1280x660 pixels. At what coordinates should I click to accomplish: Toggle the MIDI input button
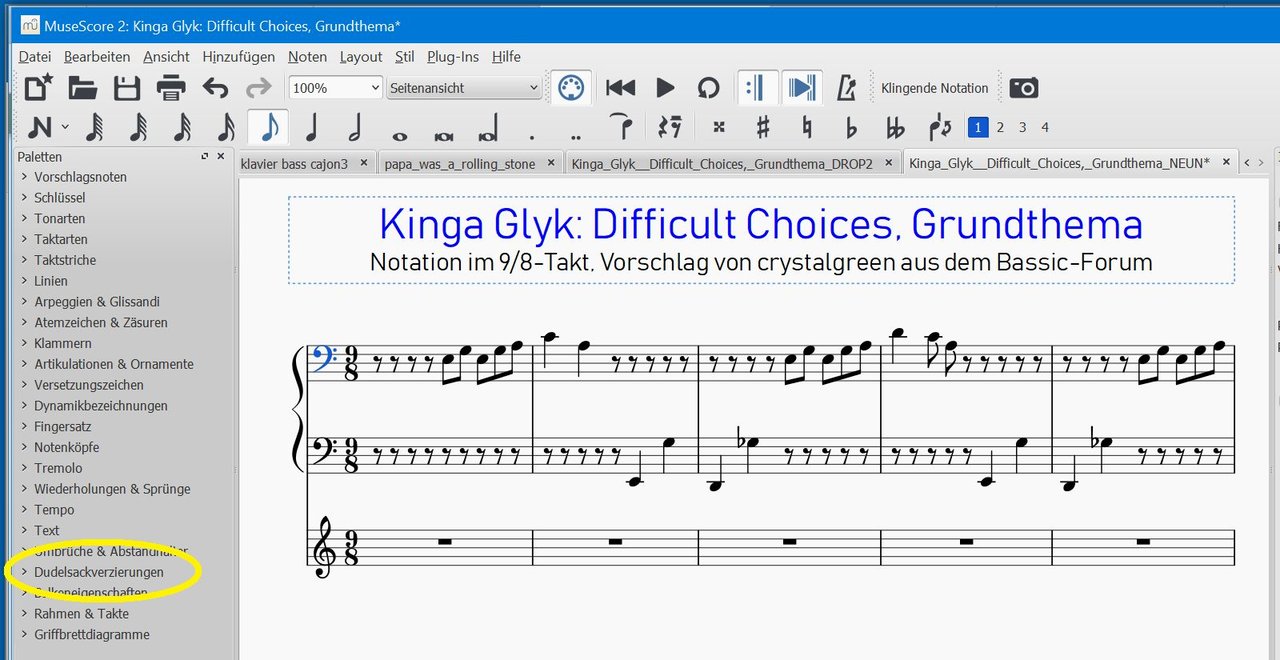570,88
